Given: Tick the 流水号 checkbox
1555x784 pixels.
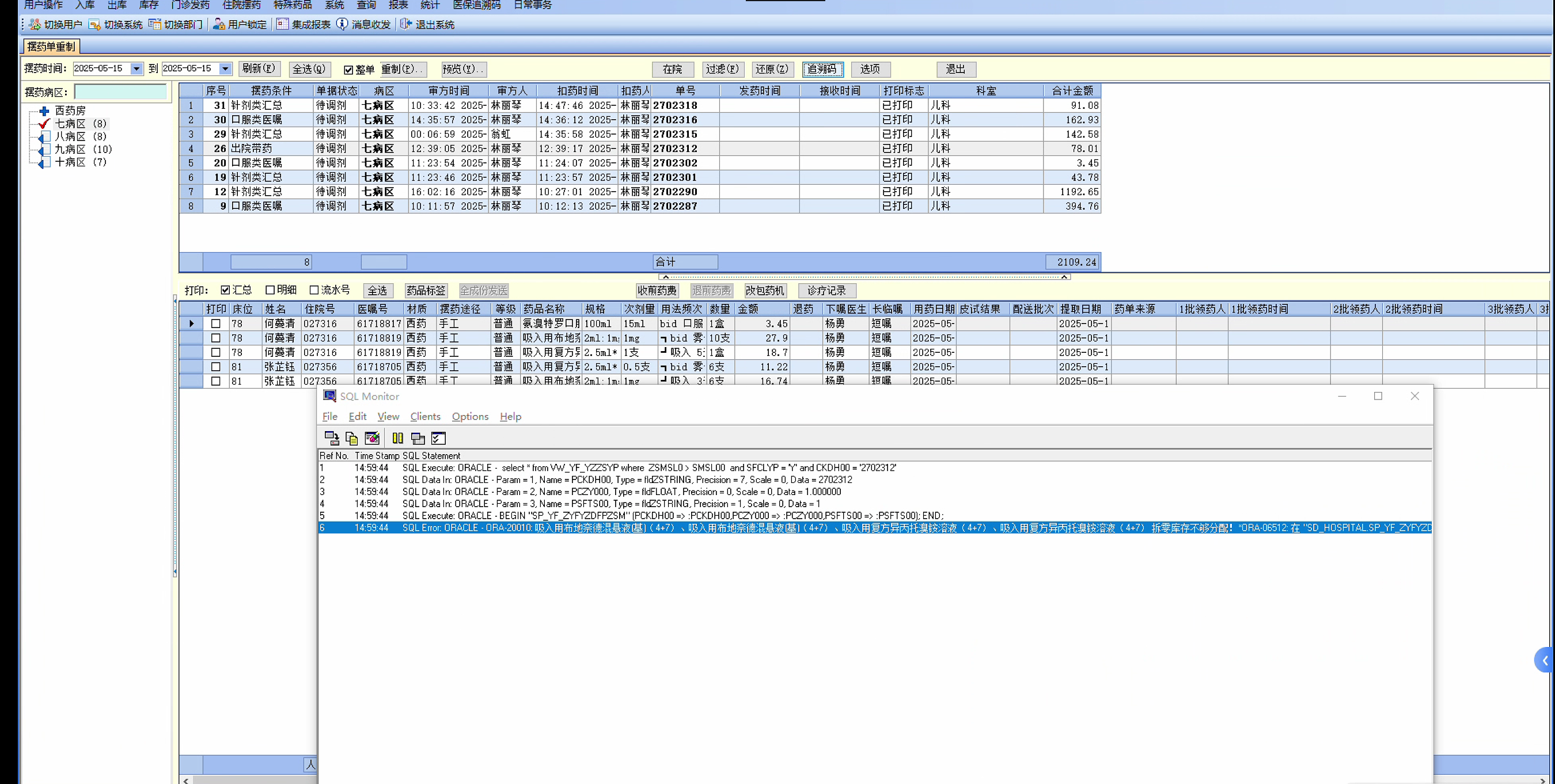Looking at the screenshot, I should click(314, 290).
